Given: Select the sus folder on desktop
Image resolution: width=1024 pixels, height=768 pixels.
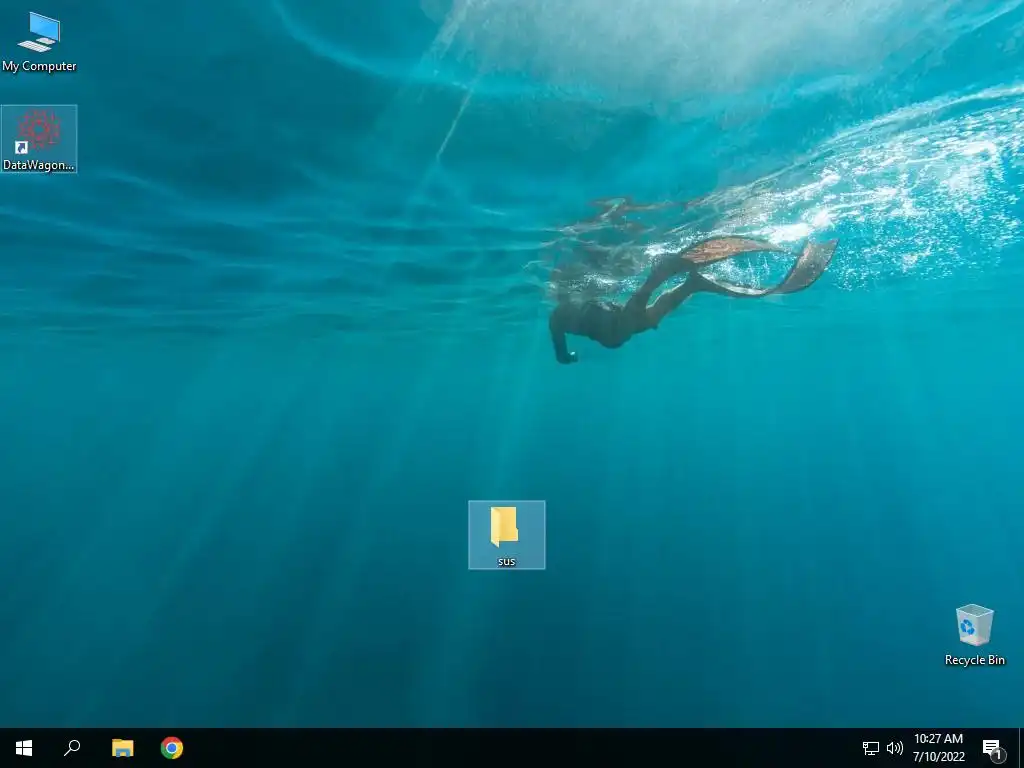Looking at the screenshot, I should 507,535.
